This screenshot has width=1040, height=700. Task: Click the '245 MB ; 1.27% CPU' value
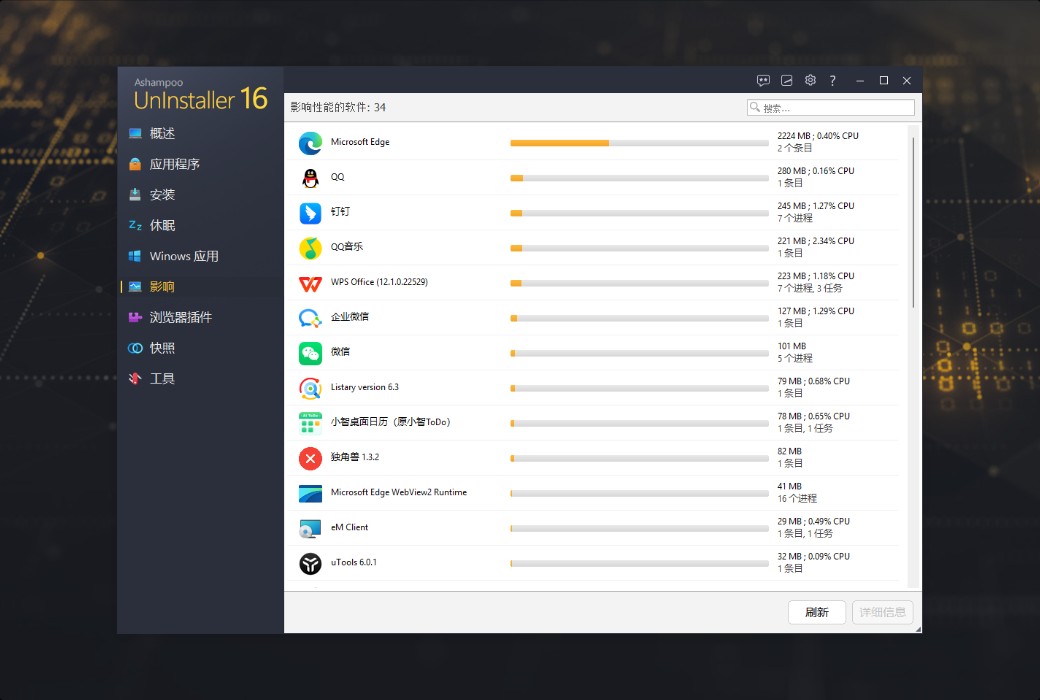coord(815,206)
